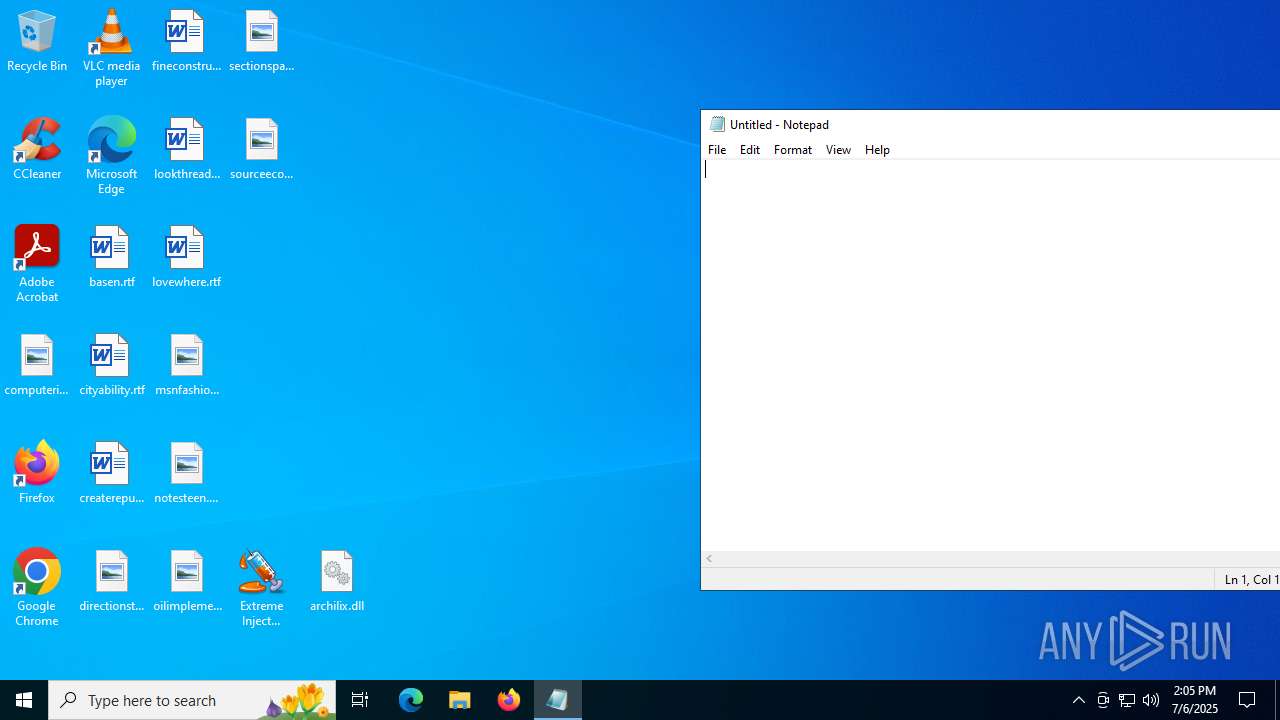
Task: Select the Google Chrome desktop shortcut
Action: pos(37,588)
